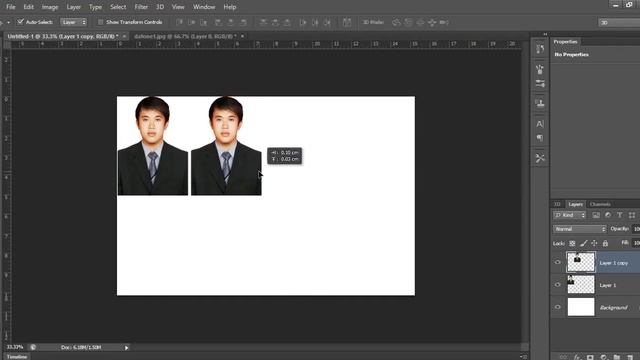Toggle Lock image pixels brush icon
The width and height of the screenshot is (640, 360).
(x=584, y=243)
